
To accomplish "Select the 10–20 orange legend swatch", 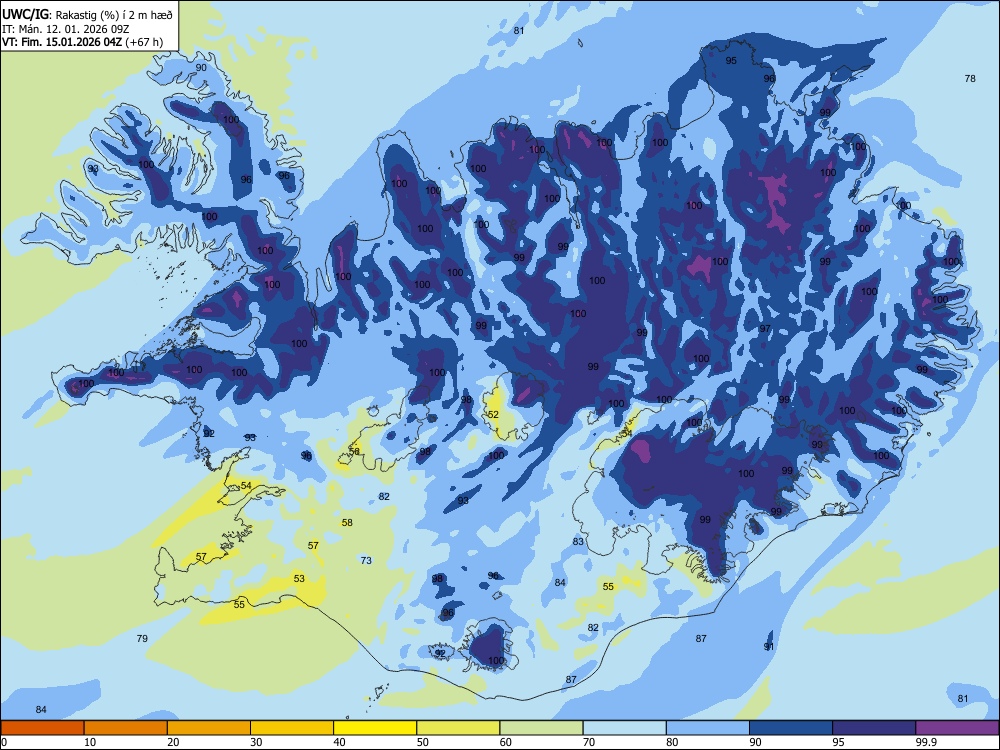I will (x=126, y=728).
